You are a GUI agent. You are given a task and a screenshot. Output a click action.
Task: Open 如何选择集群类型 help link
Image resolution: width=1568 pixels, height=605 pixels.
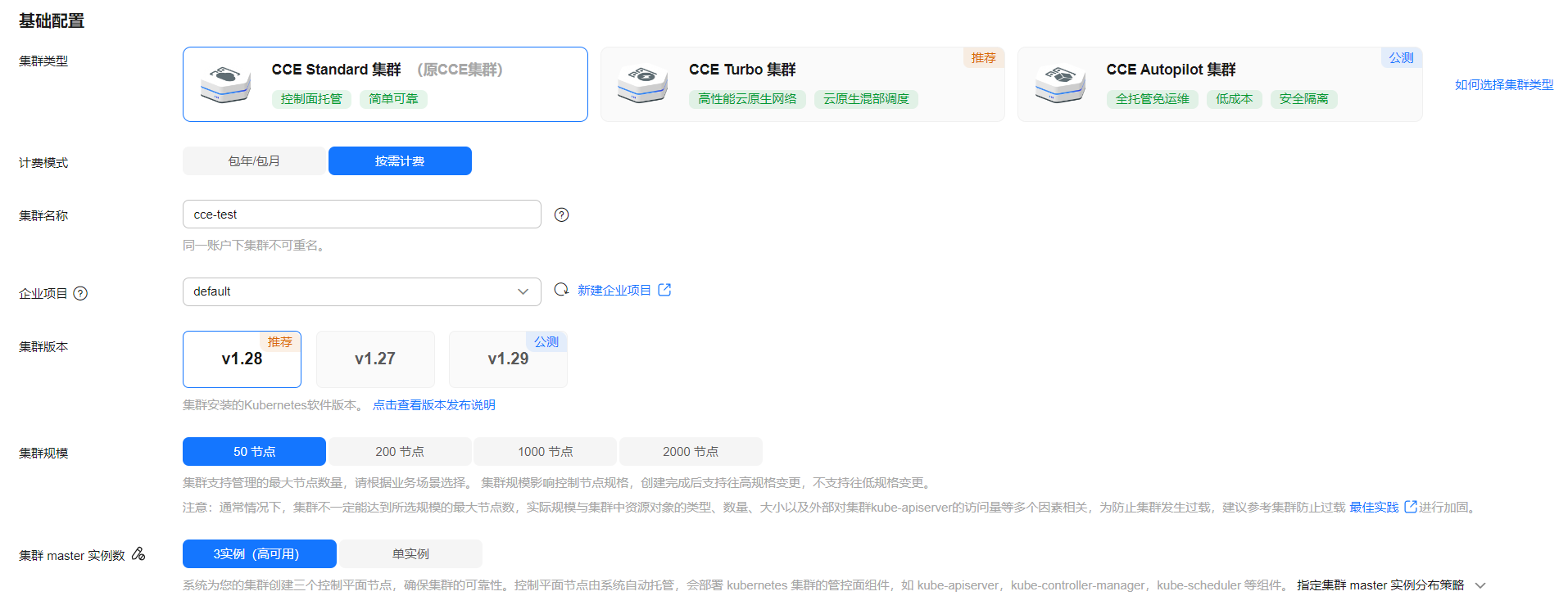tap(1504, 84)
